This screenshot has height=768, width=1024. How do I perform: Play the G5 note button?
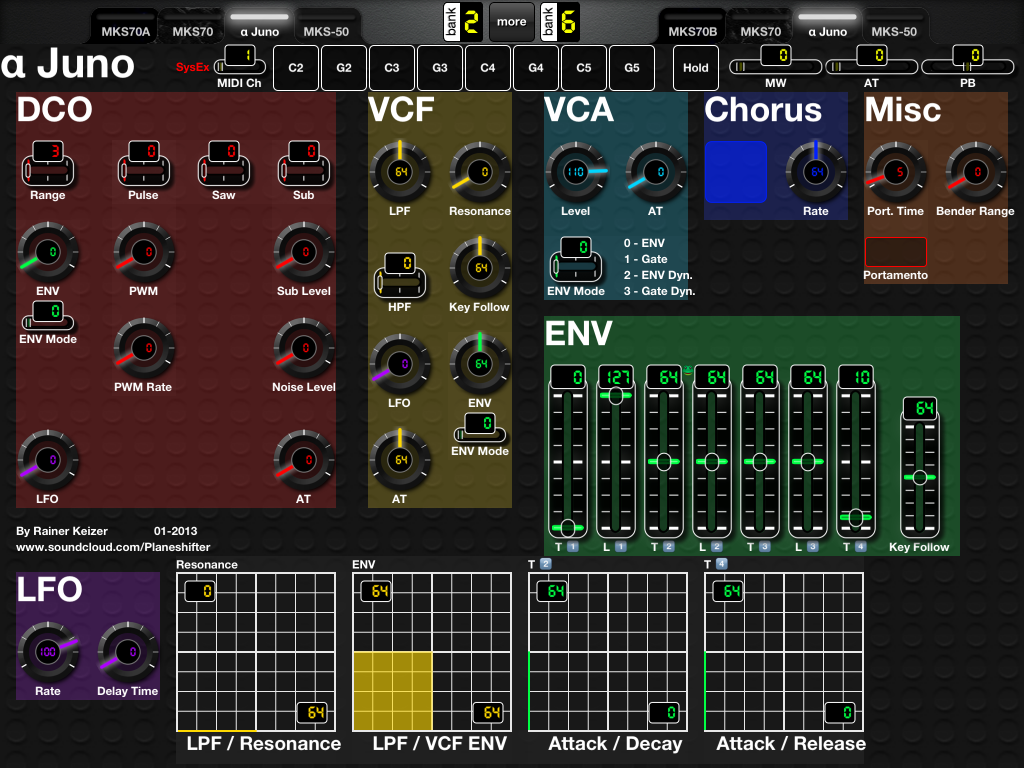tap(632, 68)
